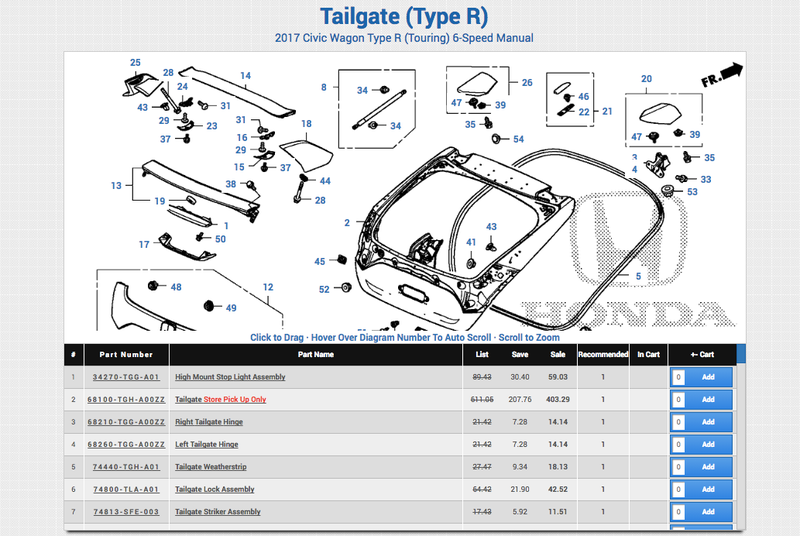Click diagram number 19 label
800x536 pixels.
point(160,201)
